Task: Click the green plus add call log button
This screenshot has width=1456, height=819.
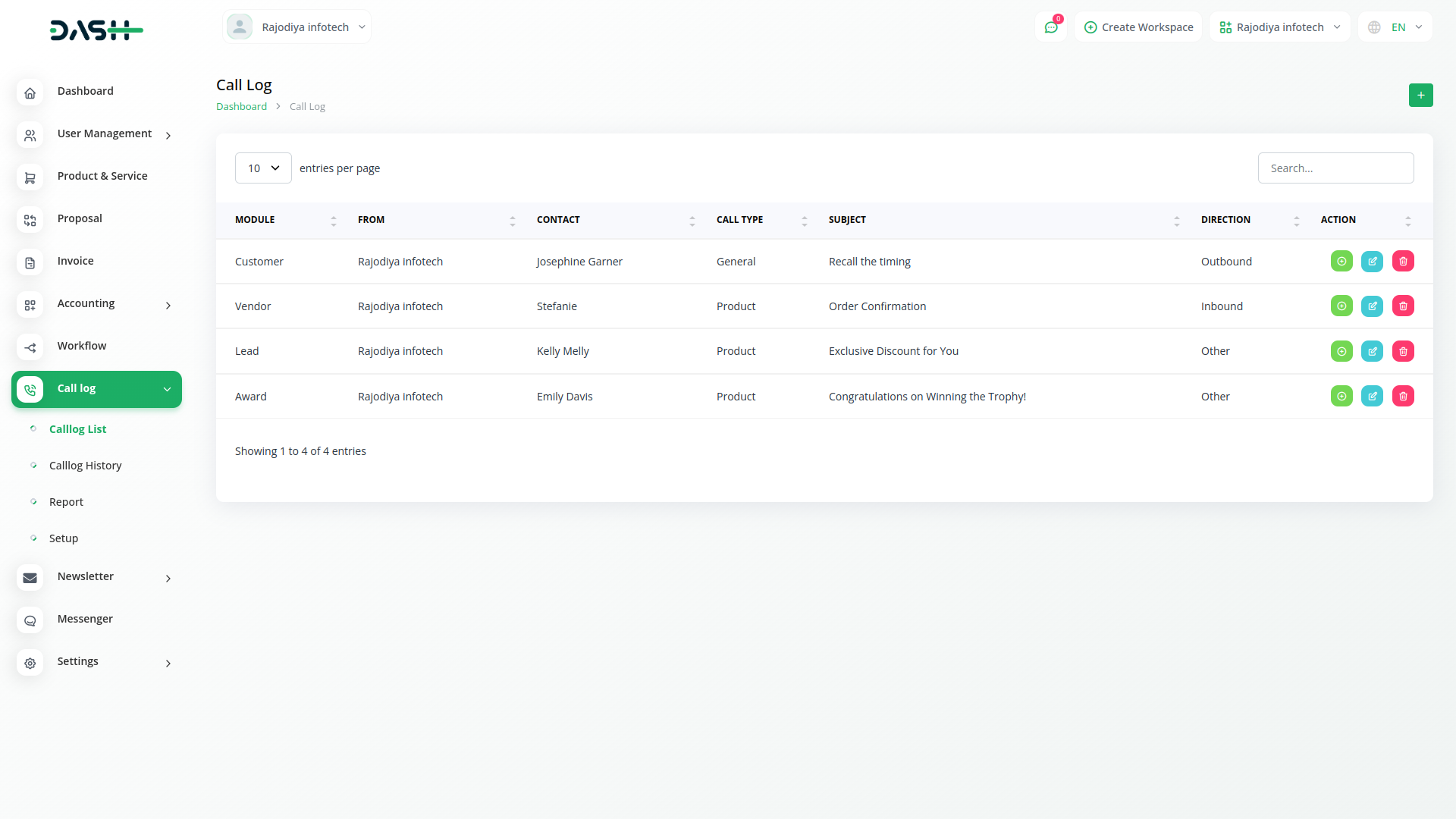Action: click(1420, 95)
